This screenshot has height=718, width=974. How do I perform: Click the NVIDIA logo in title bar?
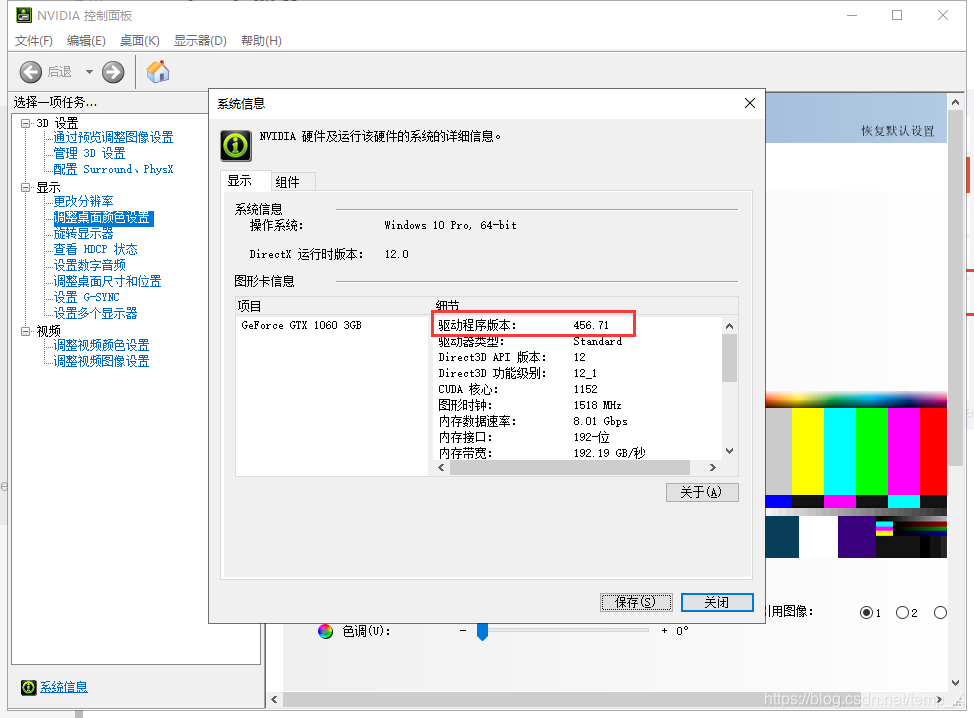pos(24,15)
